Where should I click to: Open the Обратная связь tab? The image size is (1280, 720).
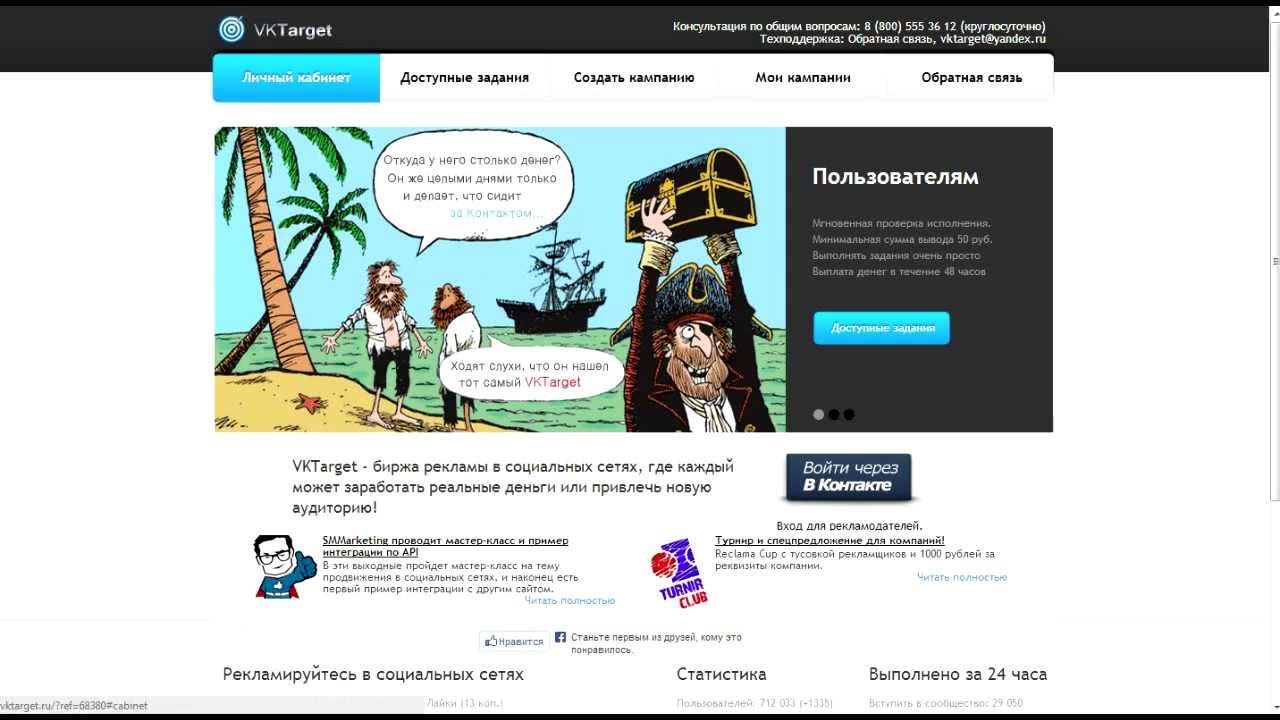[x=971, y=78]
